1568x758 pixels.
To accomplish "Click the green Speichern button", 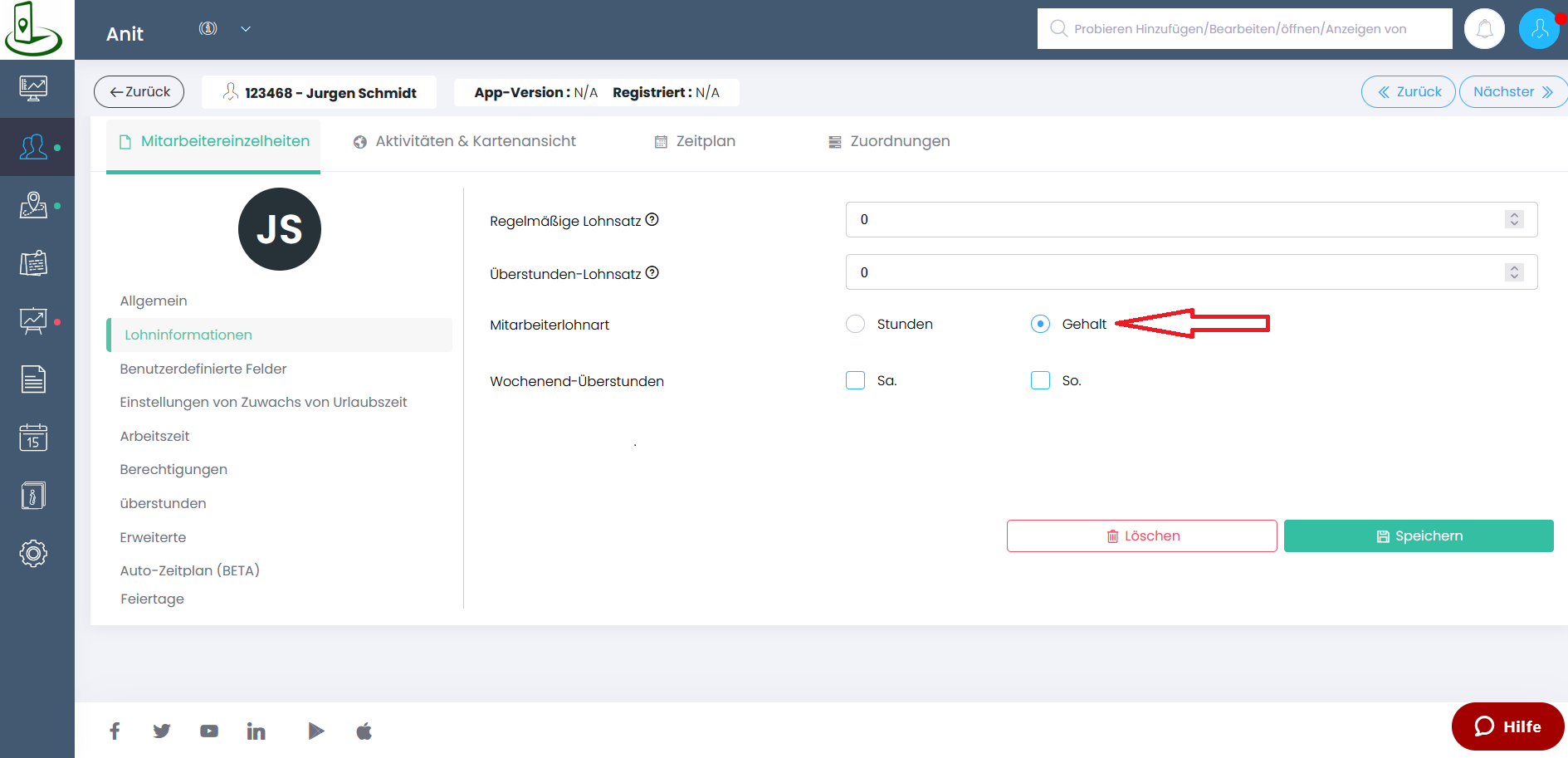I will 1418,536.
